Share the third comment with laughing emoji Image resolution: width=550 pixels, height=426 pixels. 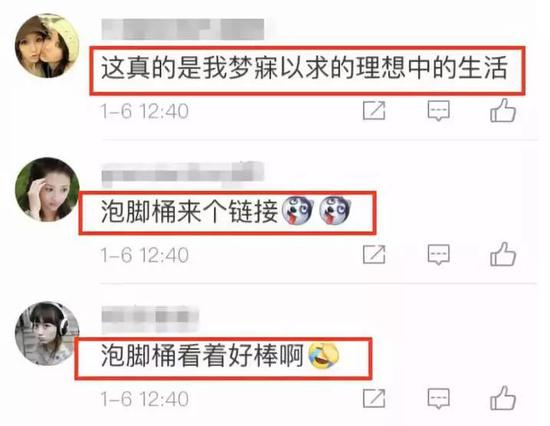click(374, 398)
